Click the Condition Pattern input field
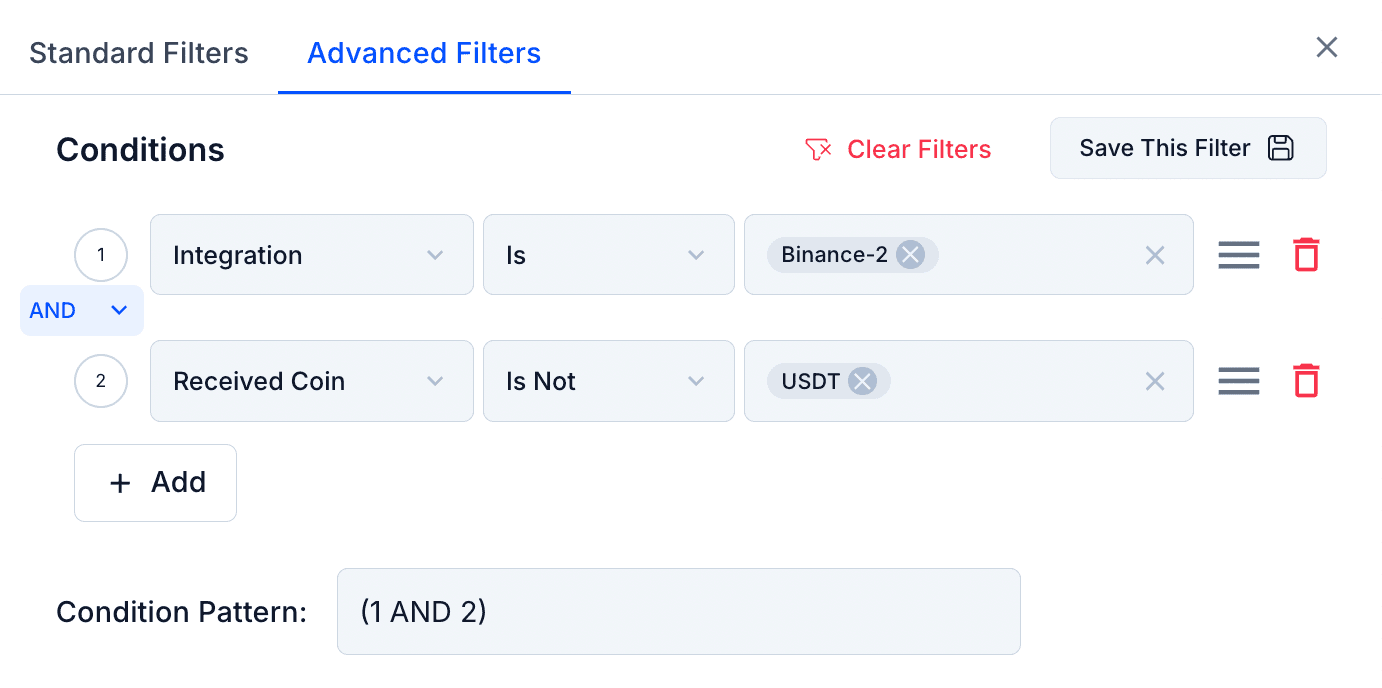Viewport: 1382px width, 688px height. (679, 611)
